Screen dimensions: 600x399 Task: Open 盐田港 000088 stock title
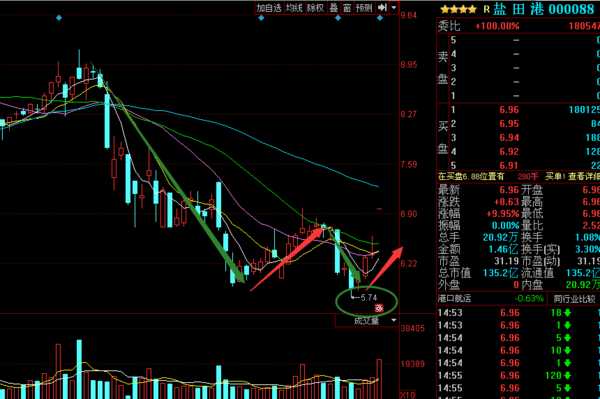(543, 9)
